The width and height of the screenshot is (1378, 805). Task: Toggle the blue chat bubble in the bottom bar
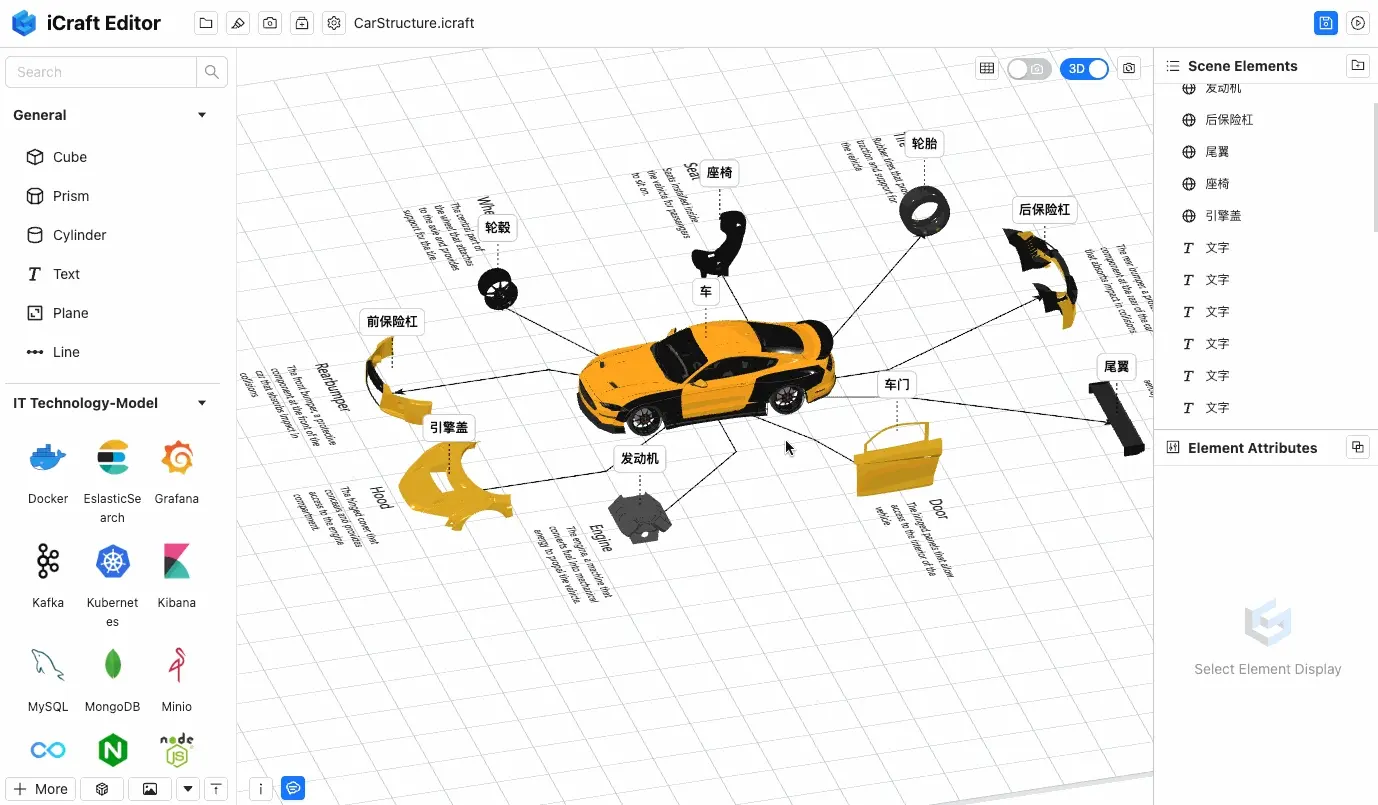point(292,788)
